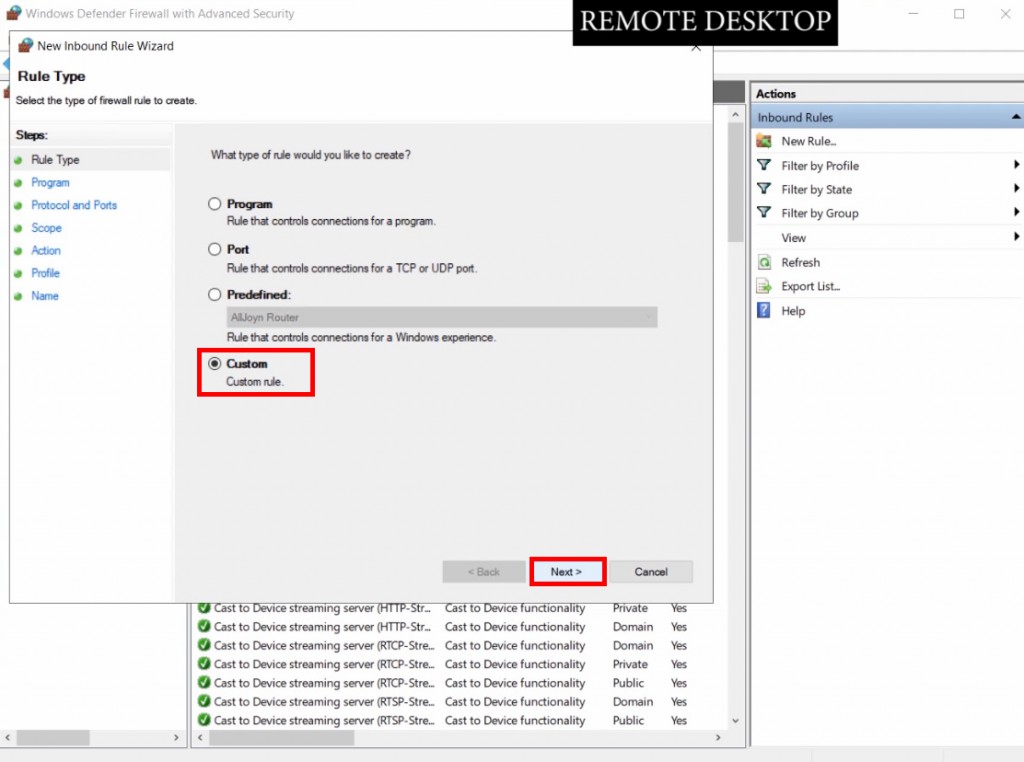This screenshot has width=1024, height=762.
Task: Close the New Inbound Rule Wizard dialog
Action: pos(696,48)
